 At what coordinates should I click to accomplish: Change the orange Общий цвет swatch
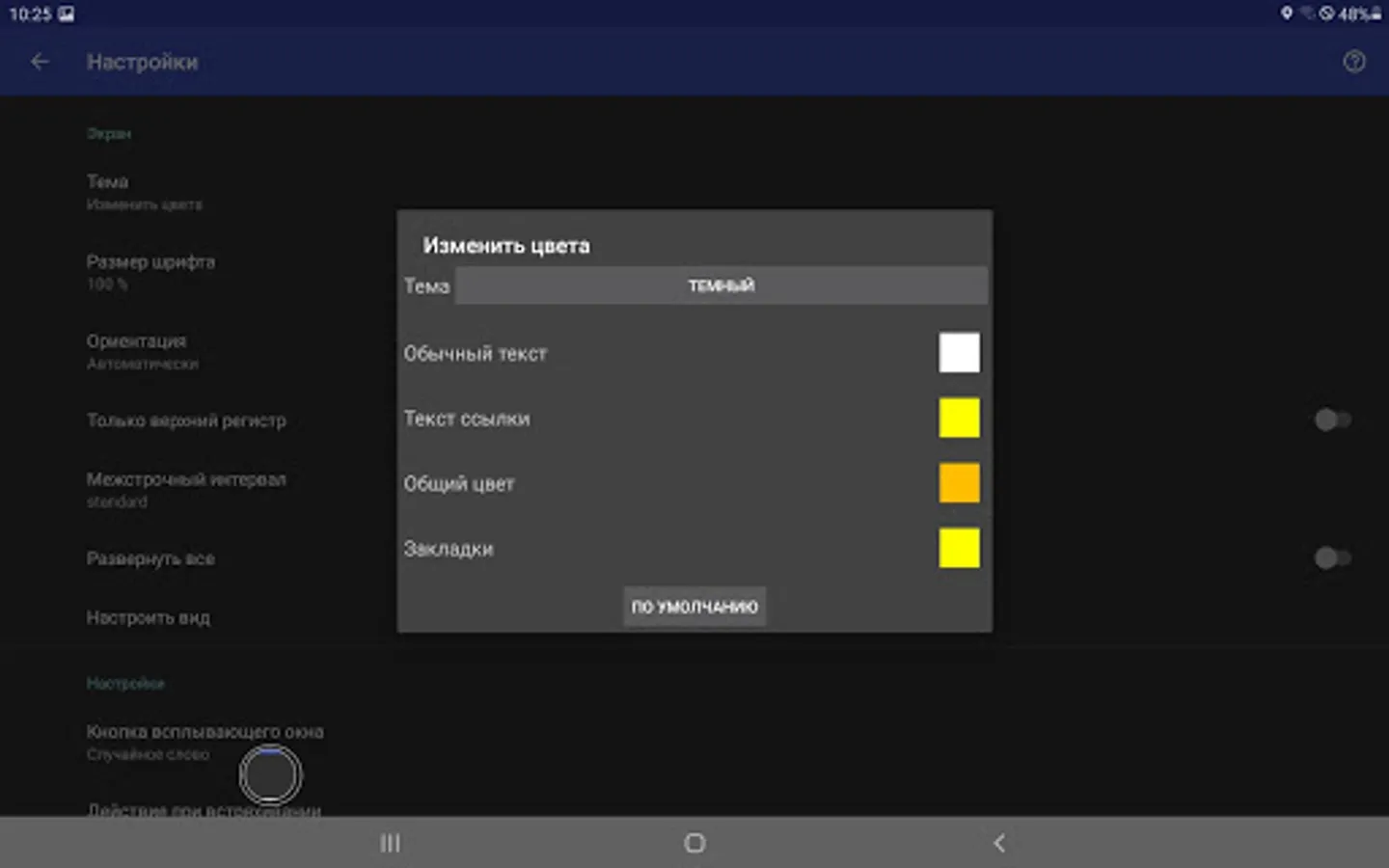[x=959, y=483]
